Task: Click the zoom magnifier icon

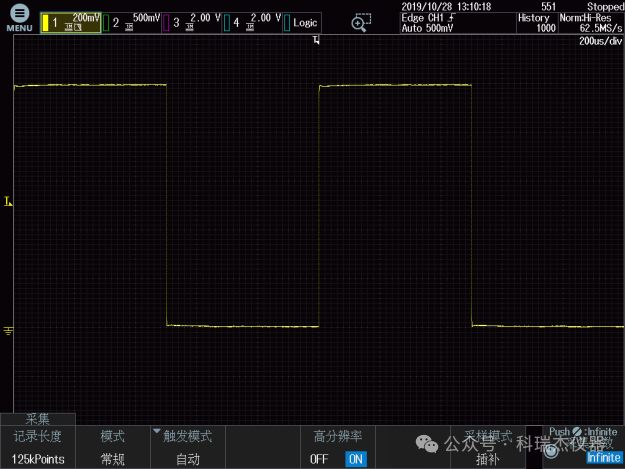Action: pyautogui.click(x=361, y=23)
